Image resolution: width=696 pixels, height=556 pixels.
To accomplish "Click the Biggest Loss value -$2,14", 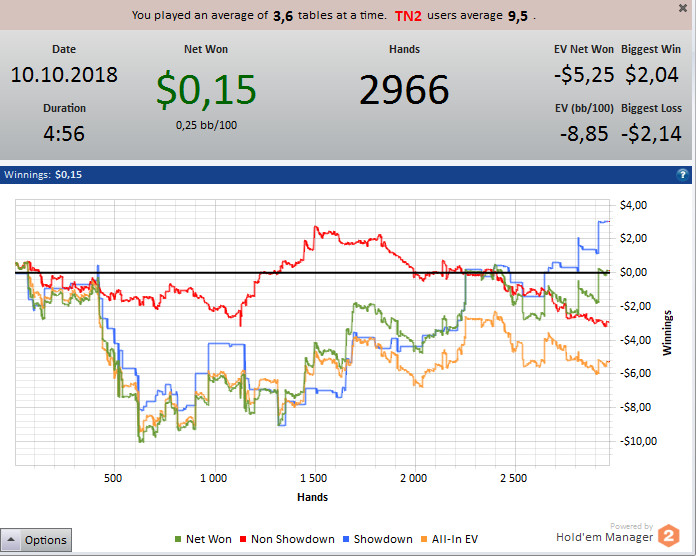I will 651,134.
